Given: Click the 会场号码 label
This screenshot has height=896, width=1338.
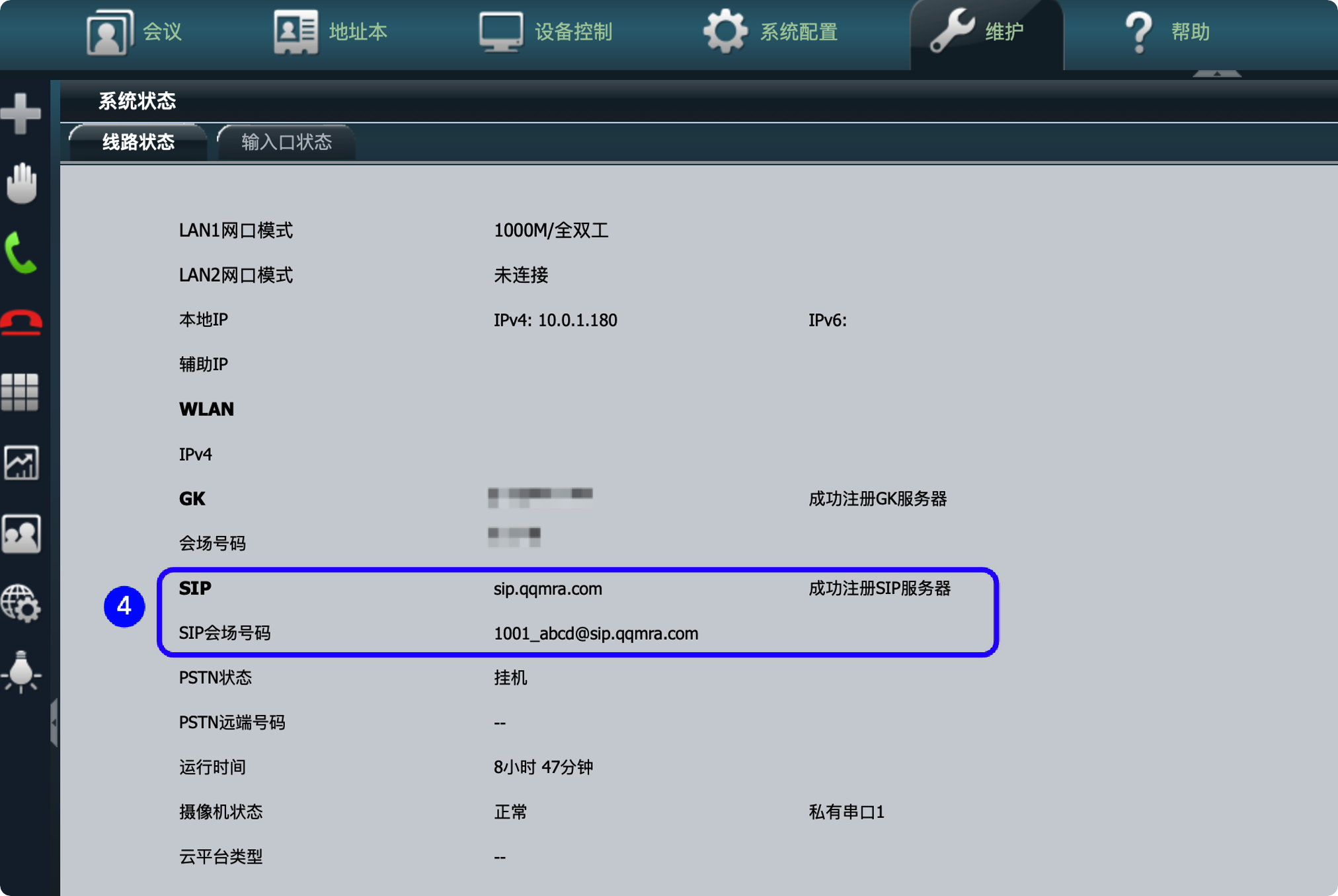Looking at the screenshot, I should click(x=212, y=544).
